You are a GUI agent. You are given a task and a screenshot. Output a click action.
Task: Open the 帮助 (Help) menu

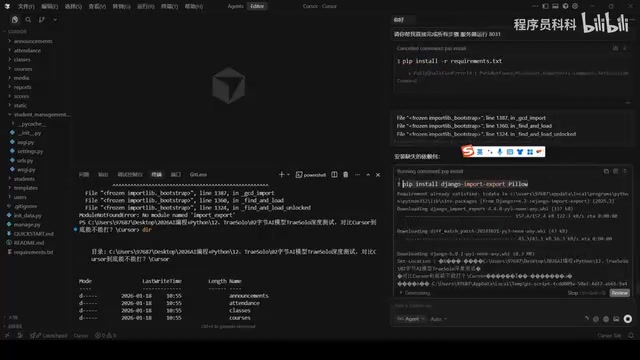pyautogui.click(x=193, y=7)
